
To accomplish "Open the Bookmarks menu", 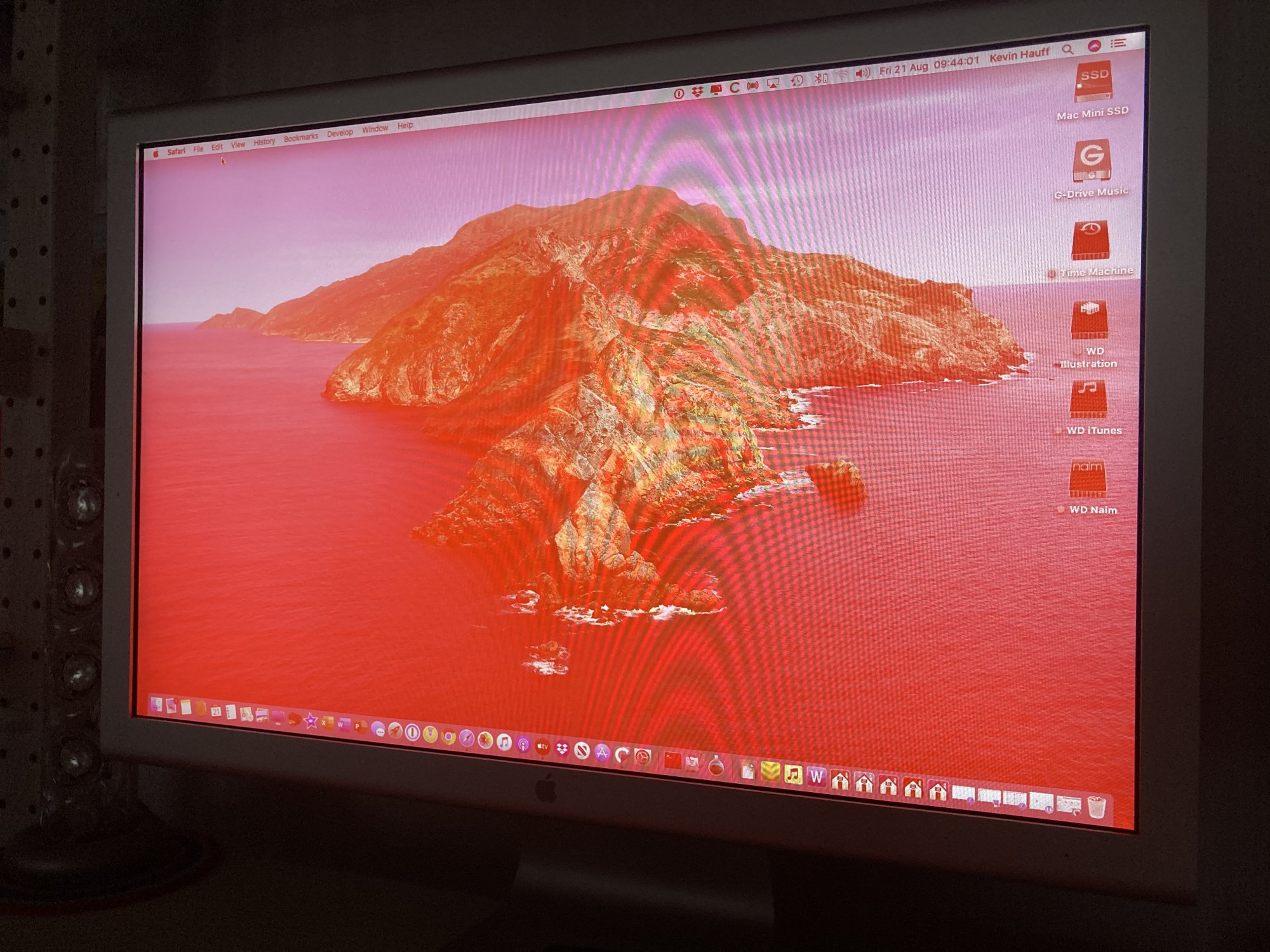I will click(x=300, y=138).
